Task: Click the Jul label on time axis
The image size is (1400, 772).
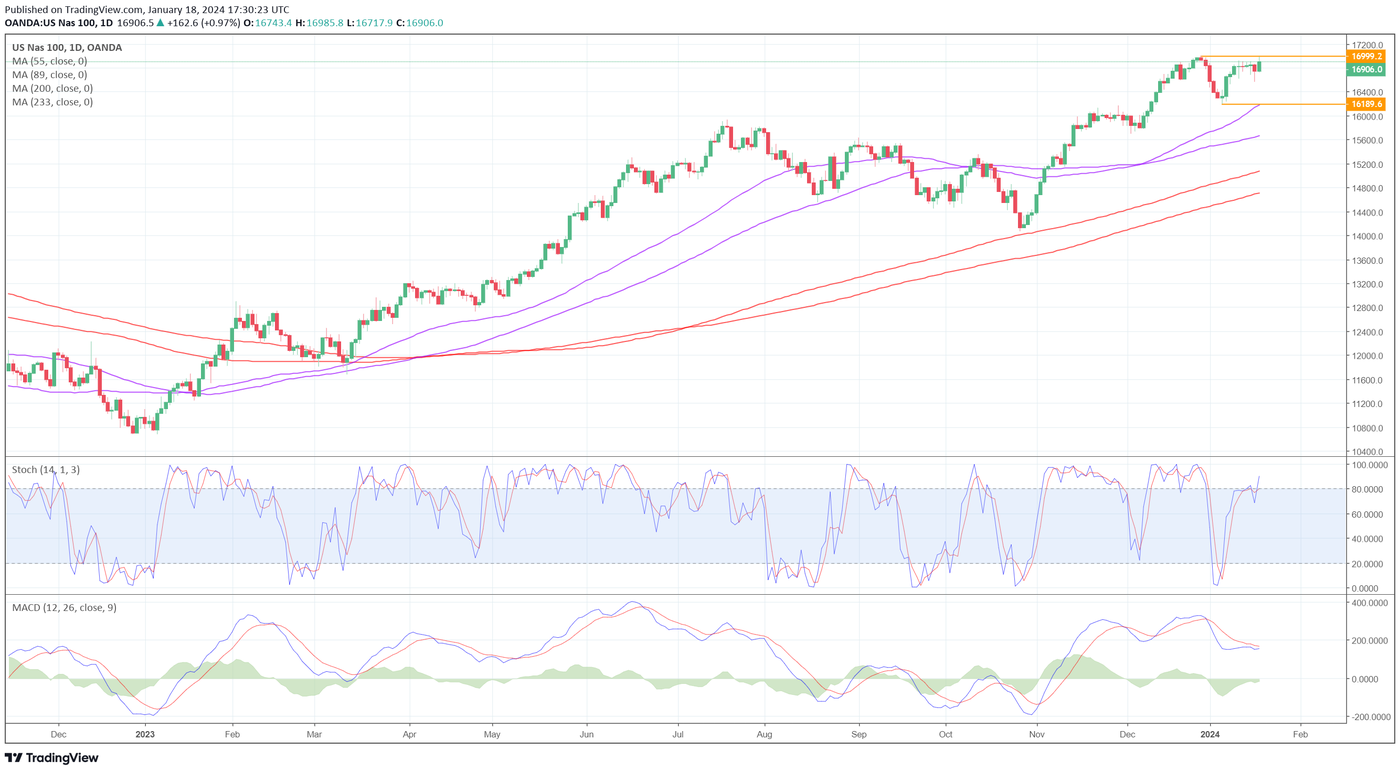Action: (x=677, y=734)
